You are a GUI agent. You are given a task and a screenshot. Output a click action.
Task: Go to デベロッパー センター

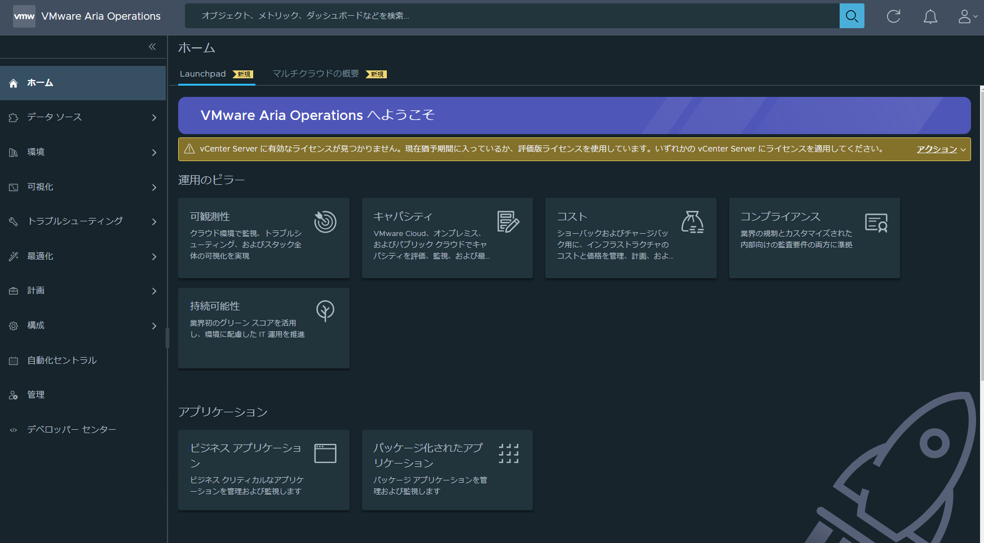(x=71, y=430)
